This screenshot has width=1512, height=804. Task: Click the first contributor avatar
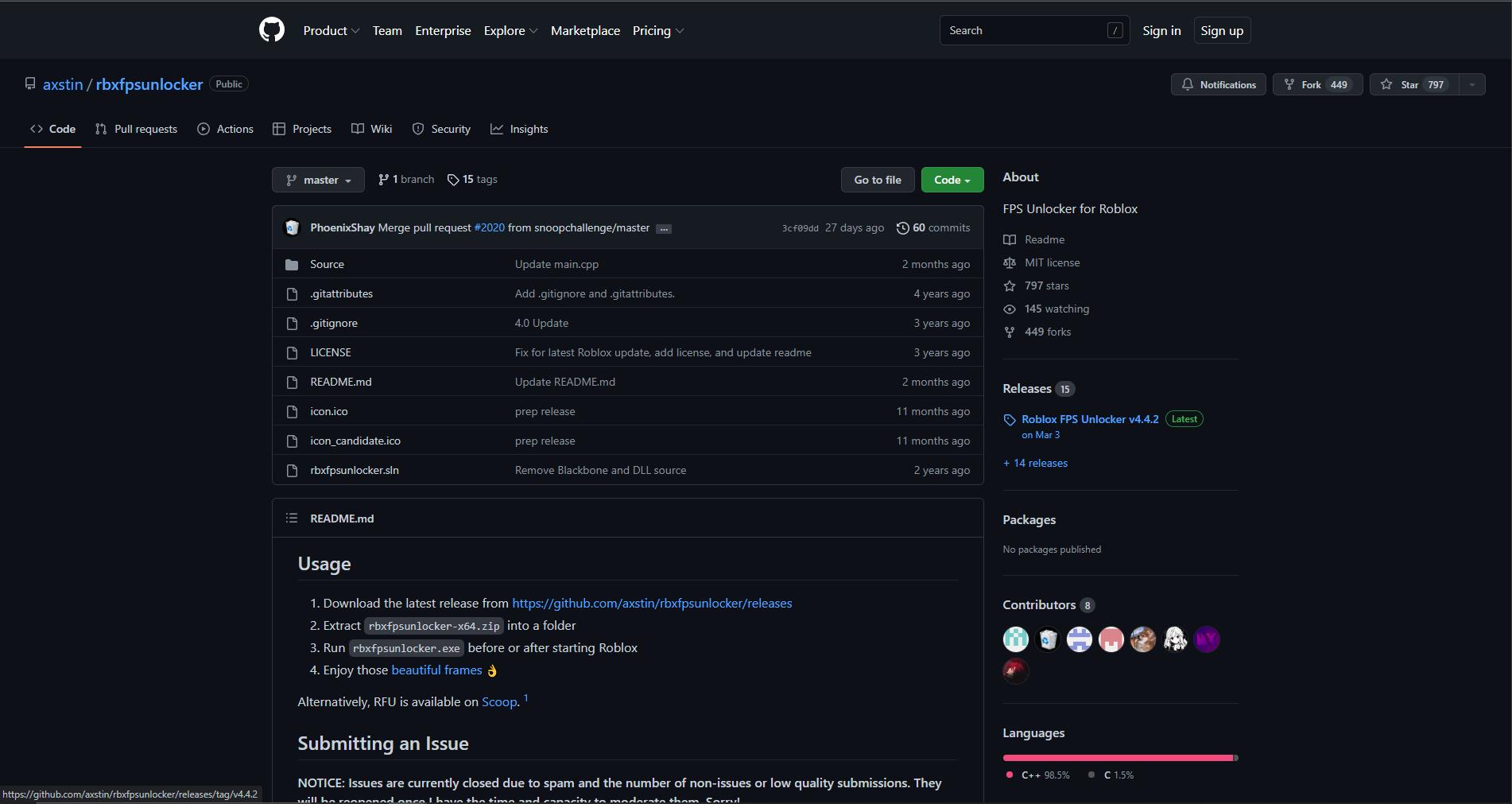coord(1016,639)
